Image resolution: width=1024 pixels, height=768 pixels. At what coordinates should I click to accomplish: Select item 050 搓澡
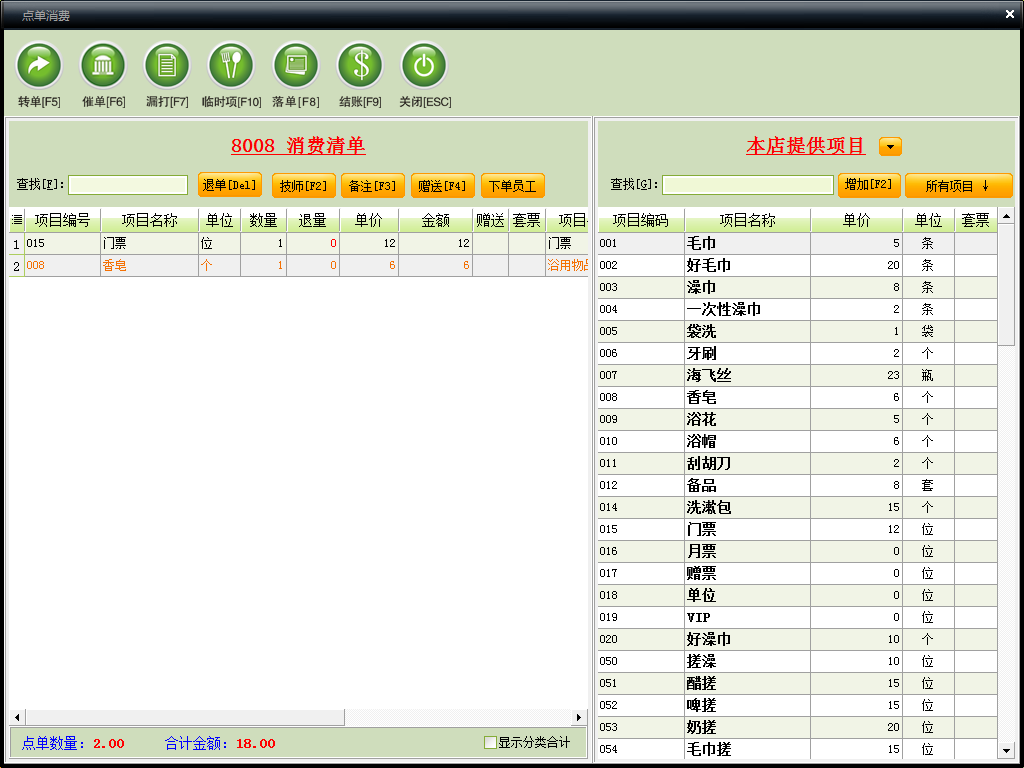point(797,661)
